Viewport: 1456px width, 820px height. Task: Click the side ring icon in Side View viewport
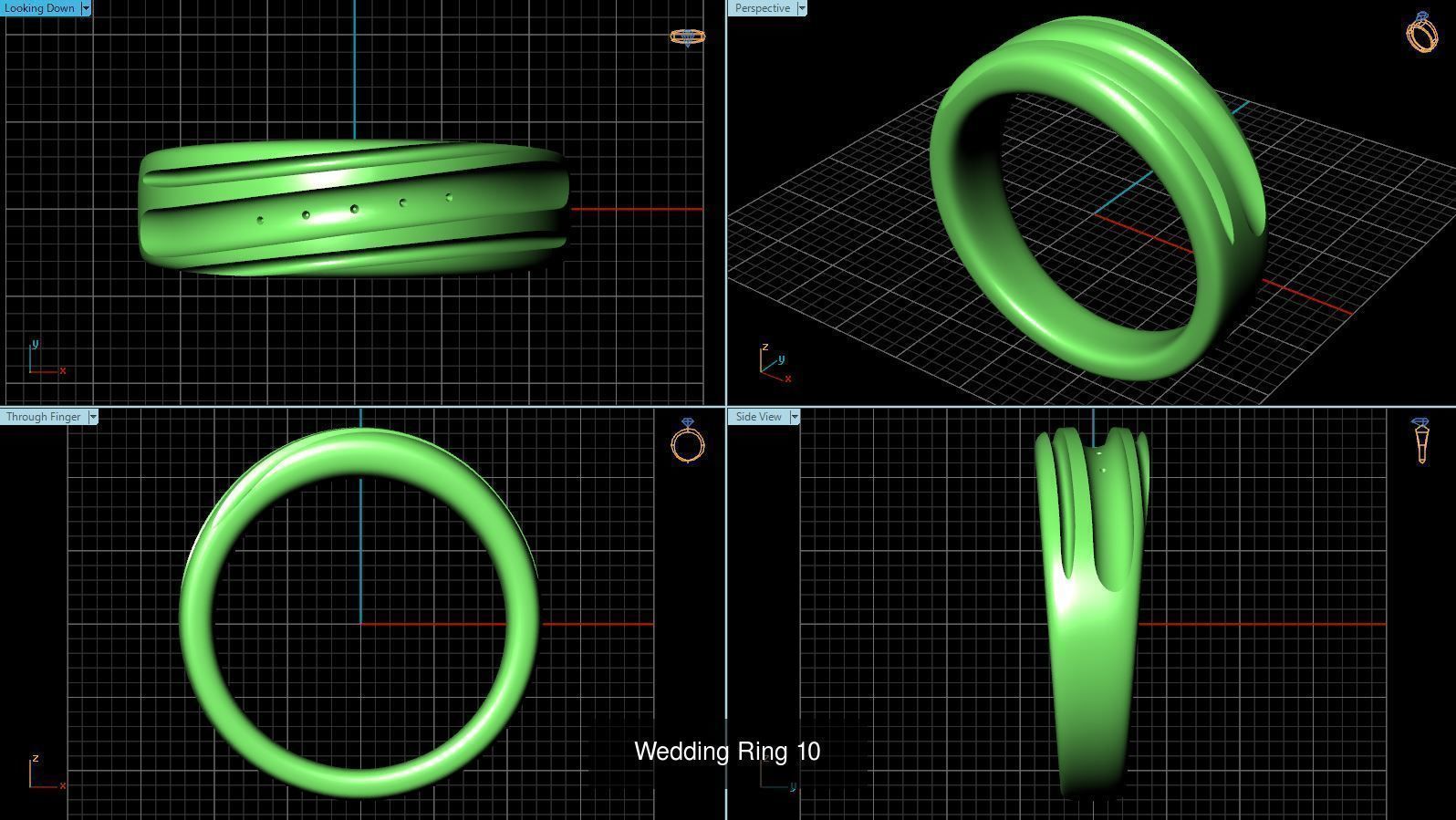(1421, 441)
